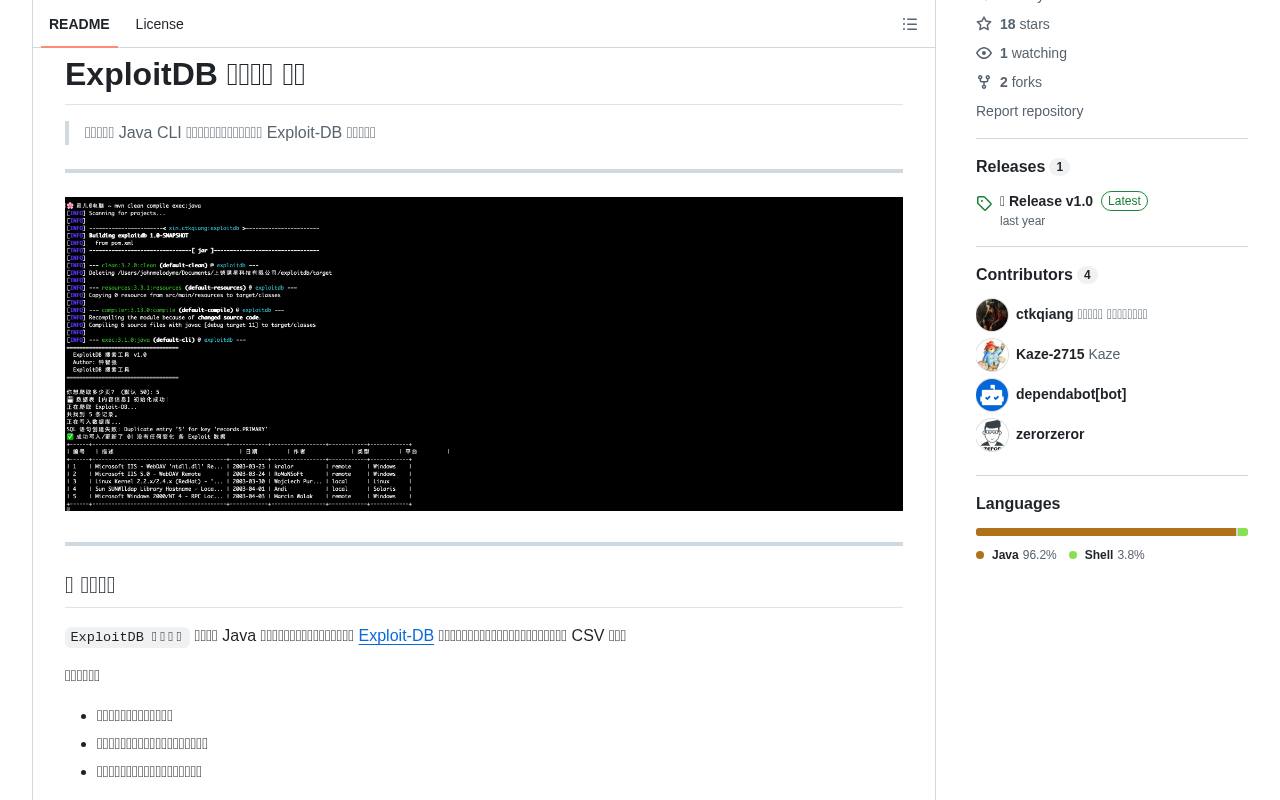
Task: Click the Contributors count badge
Action: 1087,276
